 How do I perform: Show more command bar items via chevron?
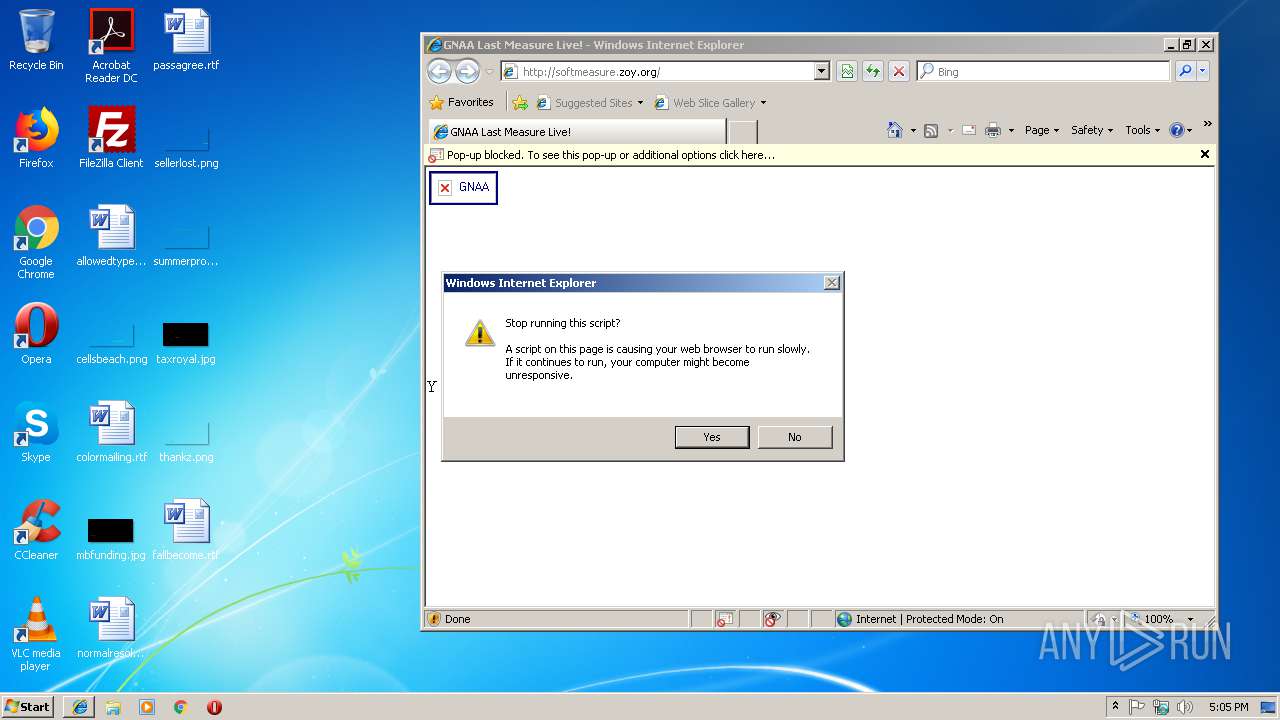pos(1207,125)
